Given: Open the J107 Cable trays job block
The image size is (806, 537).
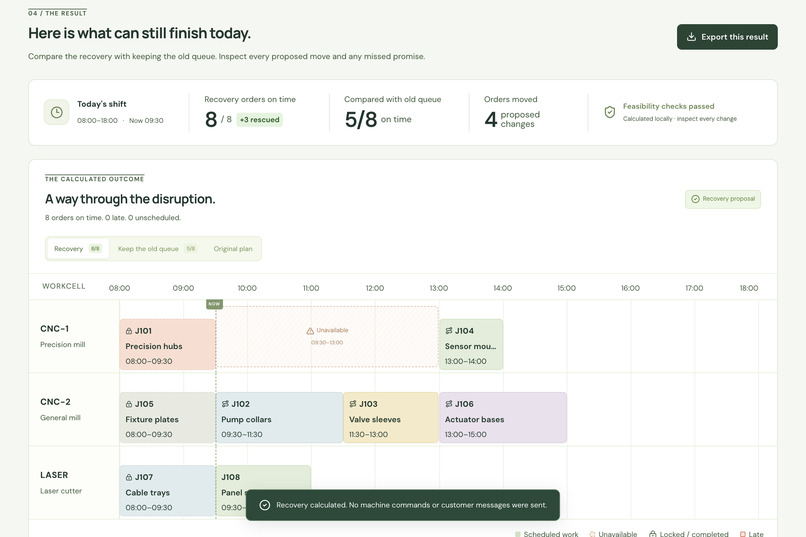Looking at the screenshot, I should coord(168,491).
